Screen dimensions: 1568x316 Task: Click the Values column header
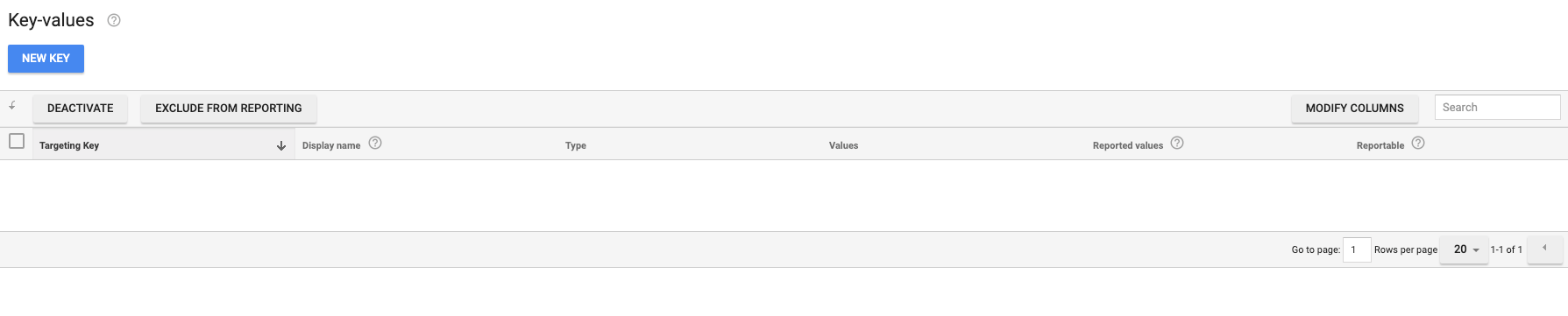pyautogui.click(x=843, y=145)
